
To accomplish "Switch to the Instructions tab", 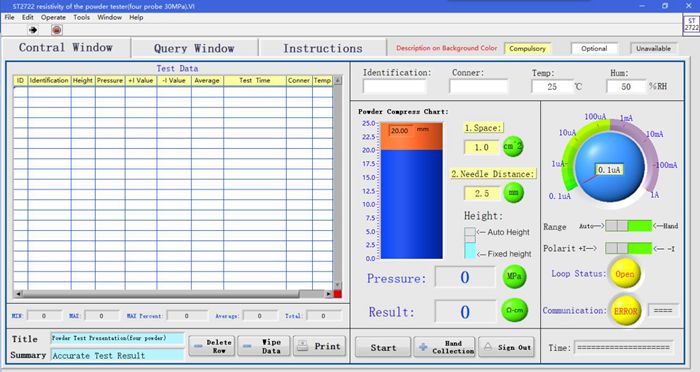I will pyautogui.click(x=323, y=48).
